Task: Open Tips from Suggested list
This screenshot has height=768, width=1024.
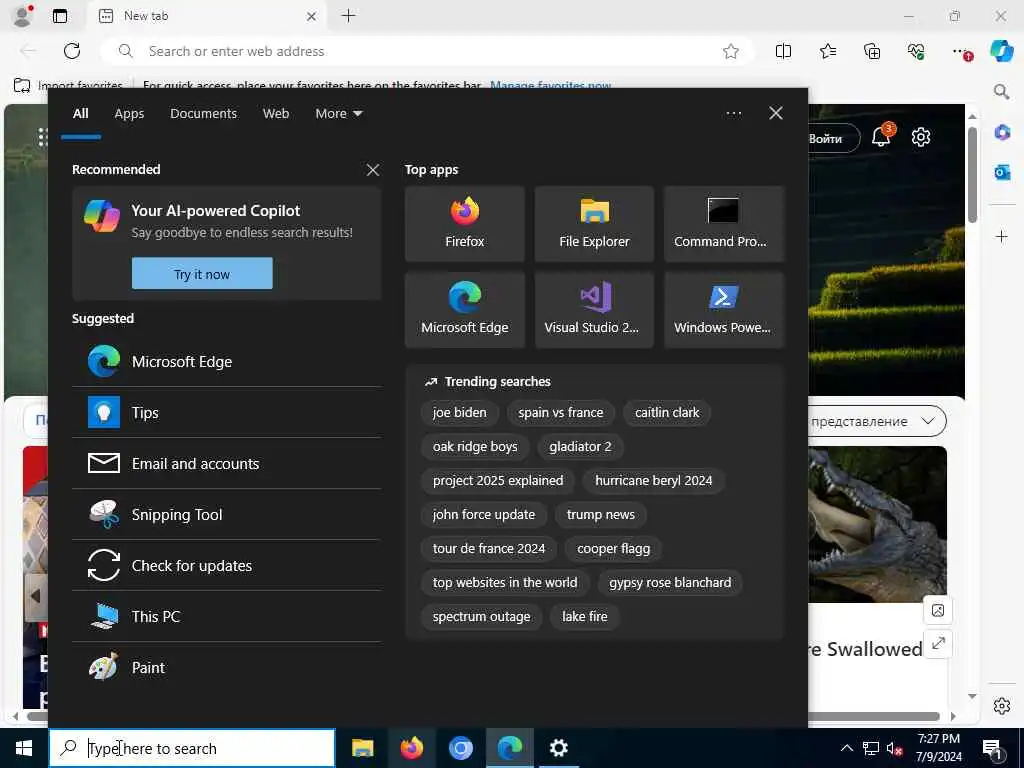Action: pyautogui.click(x=227, y=413)
